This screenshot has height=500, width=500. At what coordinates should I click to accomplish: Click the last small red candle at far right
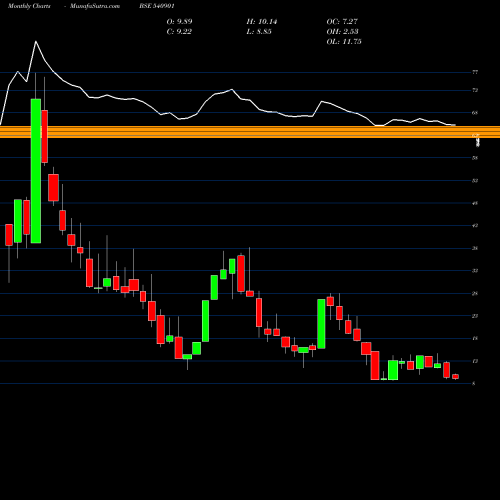click(455, 376)
